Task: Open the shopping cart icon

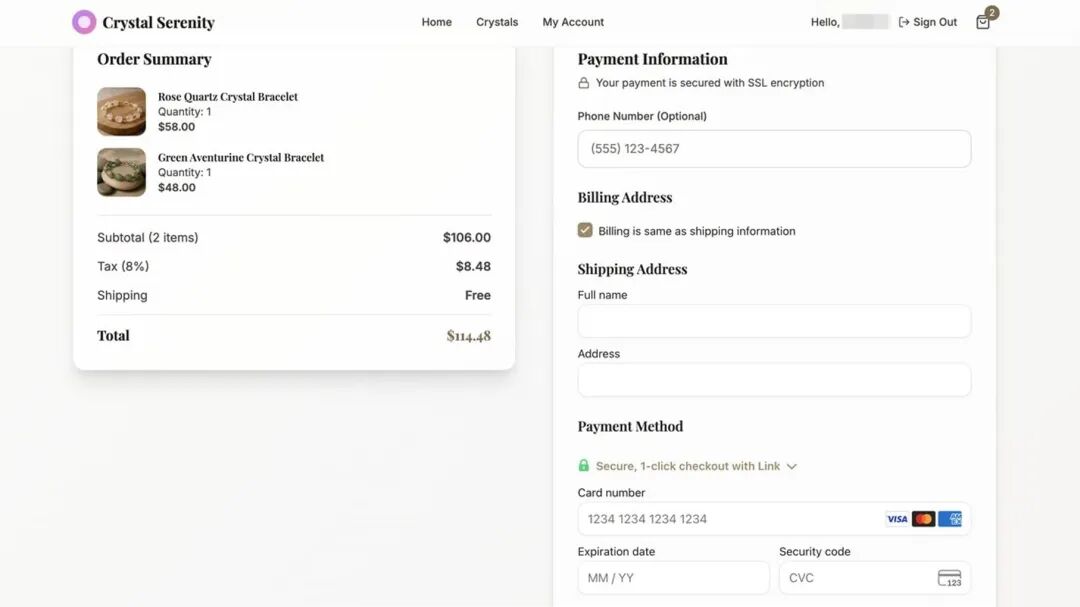Action: (x=983, y=23)
